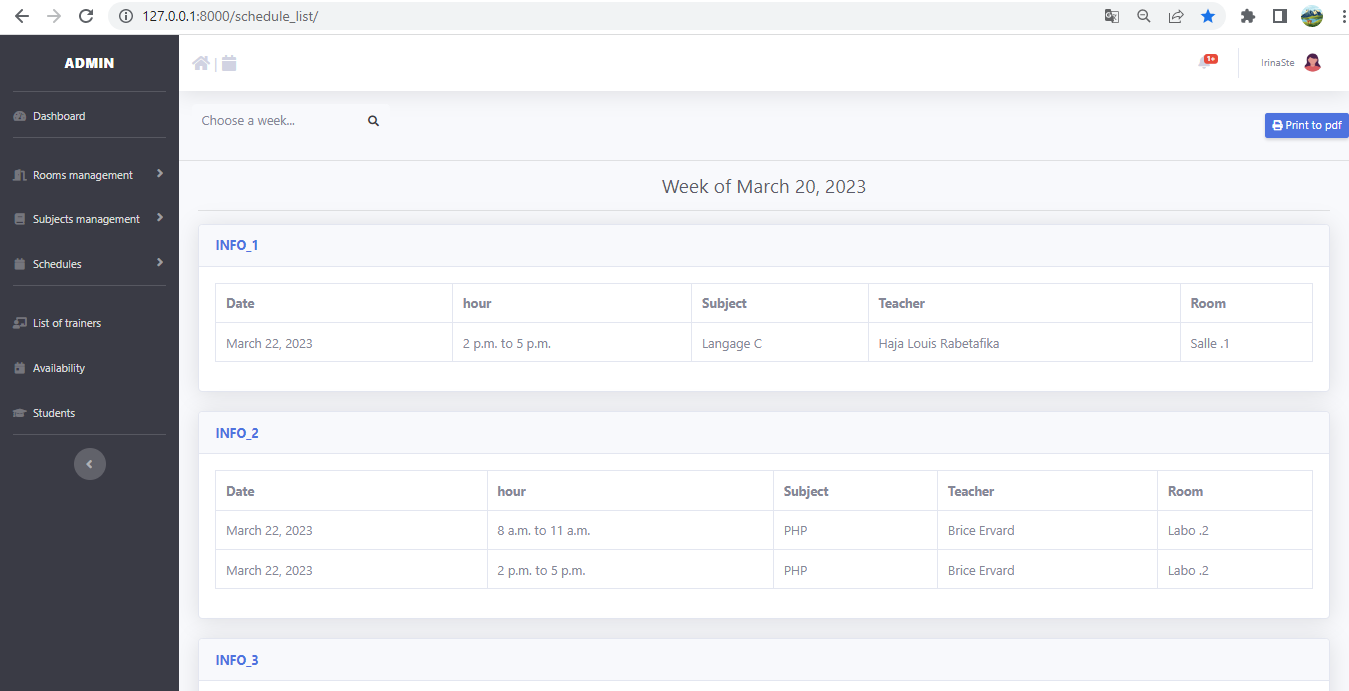The height and width of the screenshot is (691, 1349).
Task: Click the home icon in the top bar
Action: pos(201,63)
